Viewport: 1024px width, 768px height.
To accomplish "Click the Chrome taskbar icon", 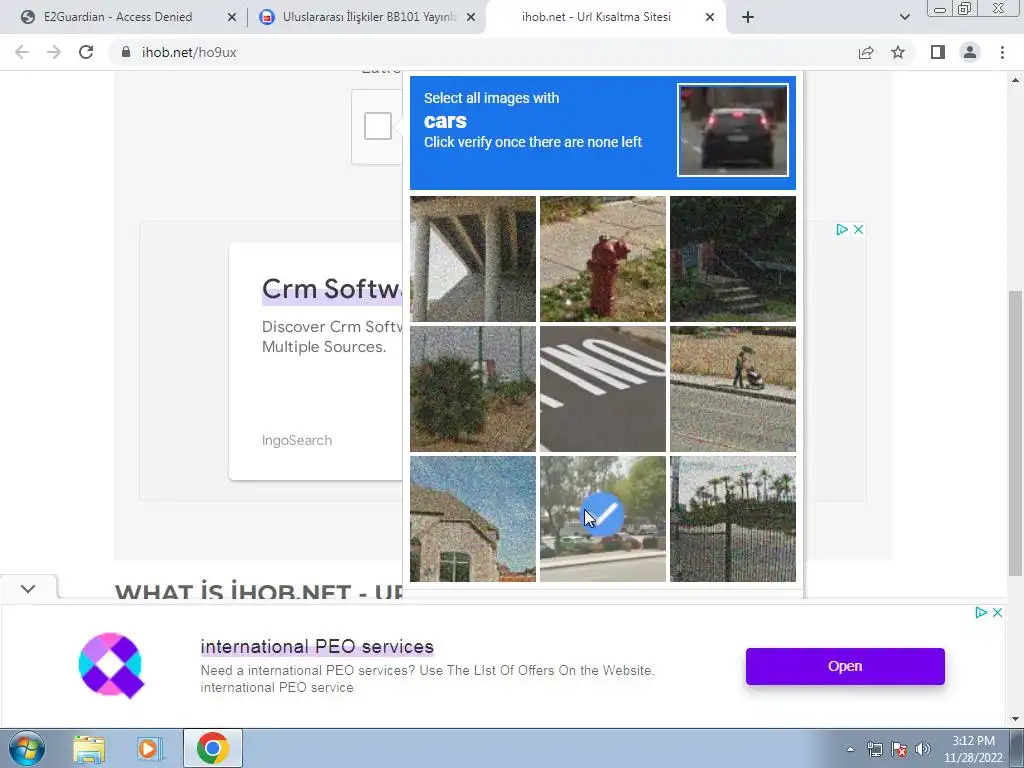I will [213, 748].
